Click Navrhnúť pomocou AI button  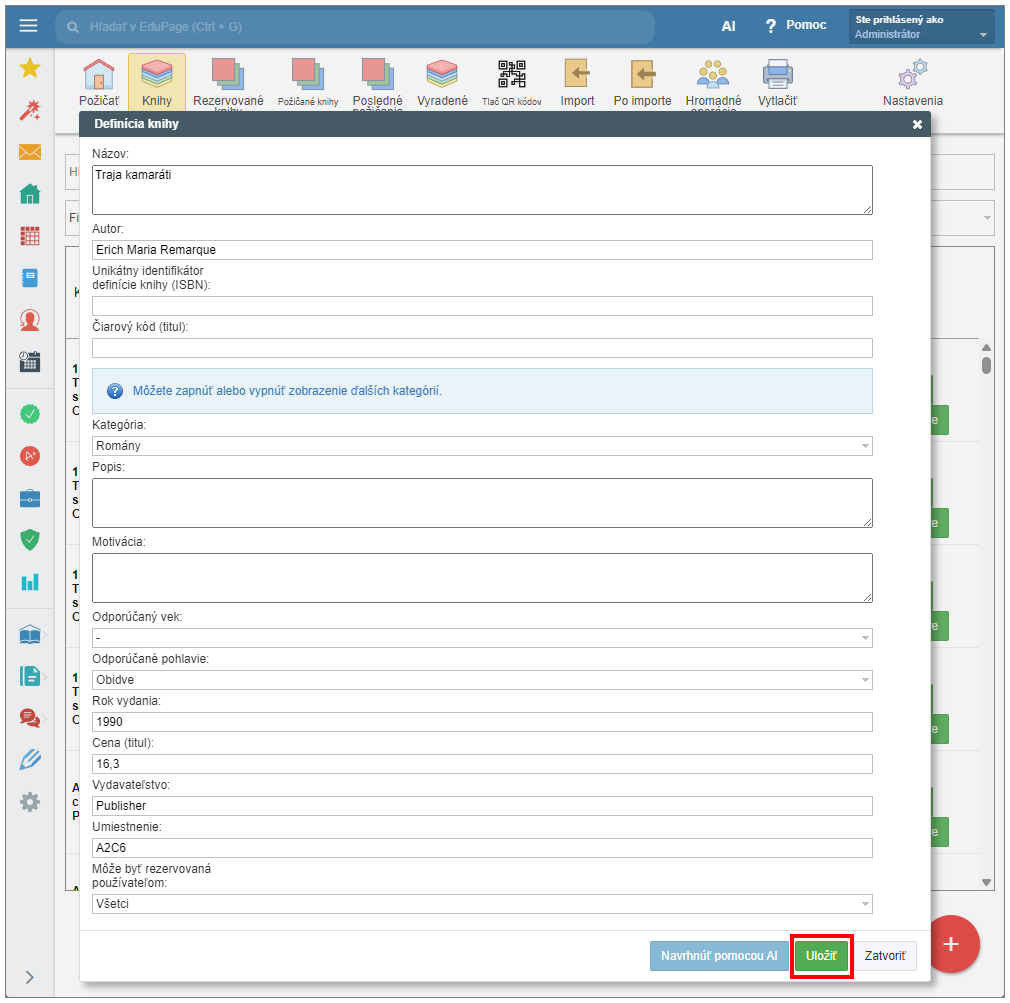click(x=717, y=957)
